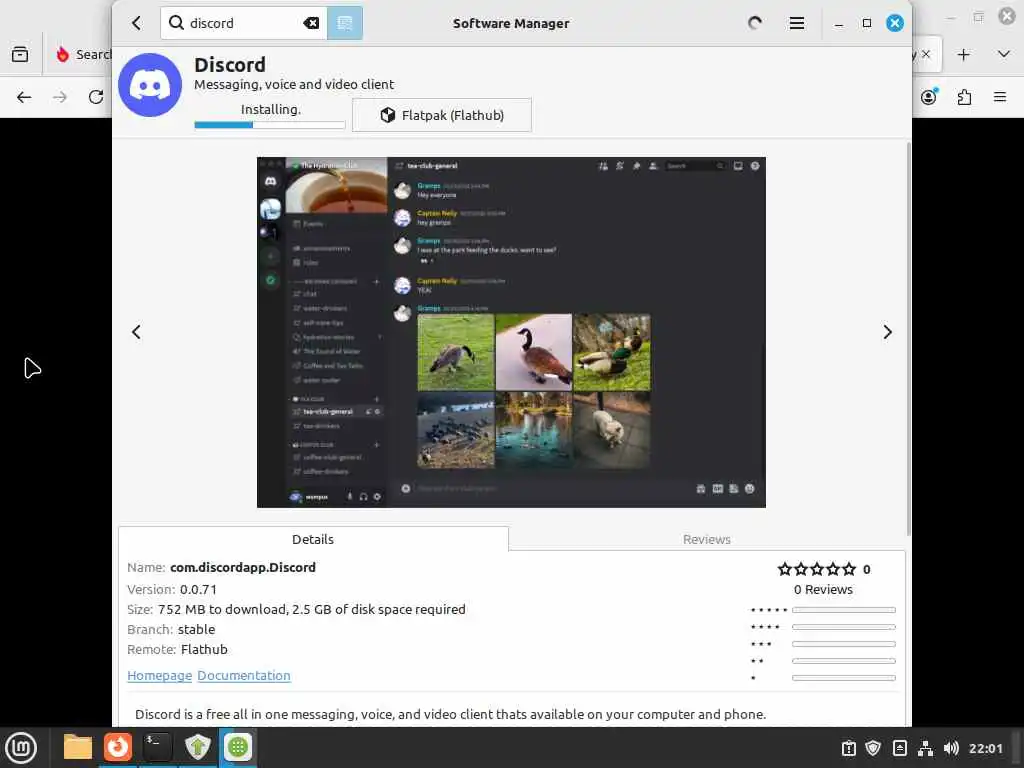Go forward in the browser window
Viewport: 1024px width, 768px height.
pyautogui.click(x=60, y=97)
